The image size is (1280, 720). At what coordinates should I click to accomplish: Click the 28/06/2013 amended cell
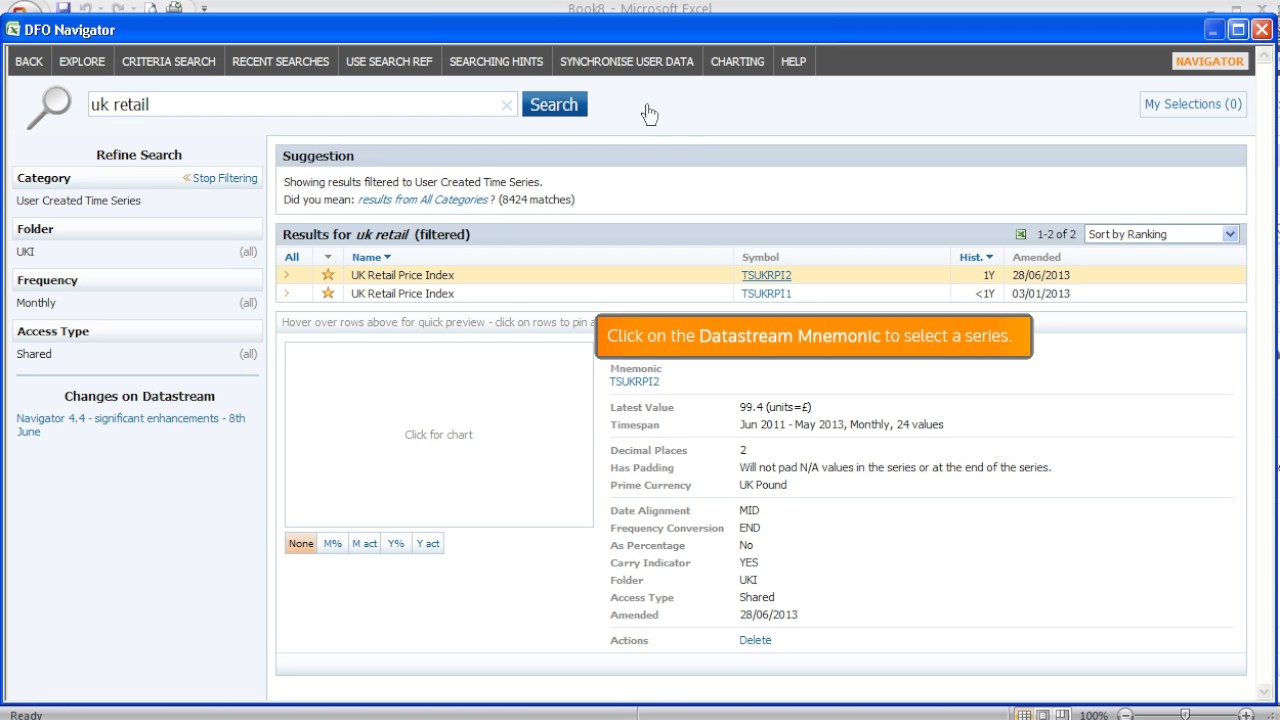point(1041,275)
